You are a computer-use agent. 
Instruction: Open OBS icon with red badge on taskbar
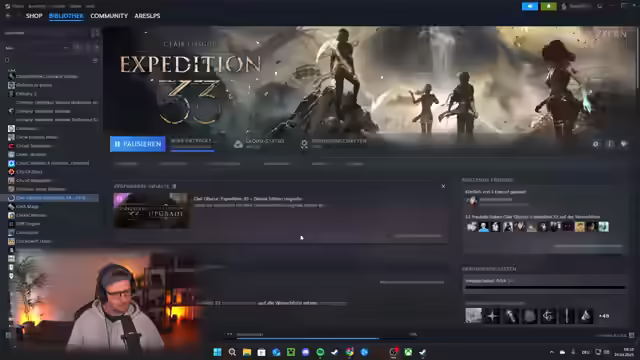click(393, 352)
